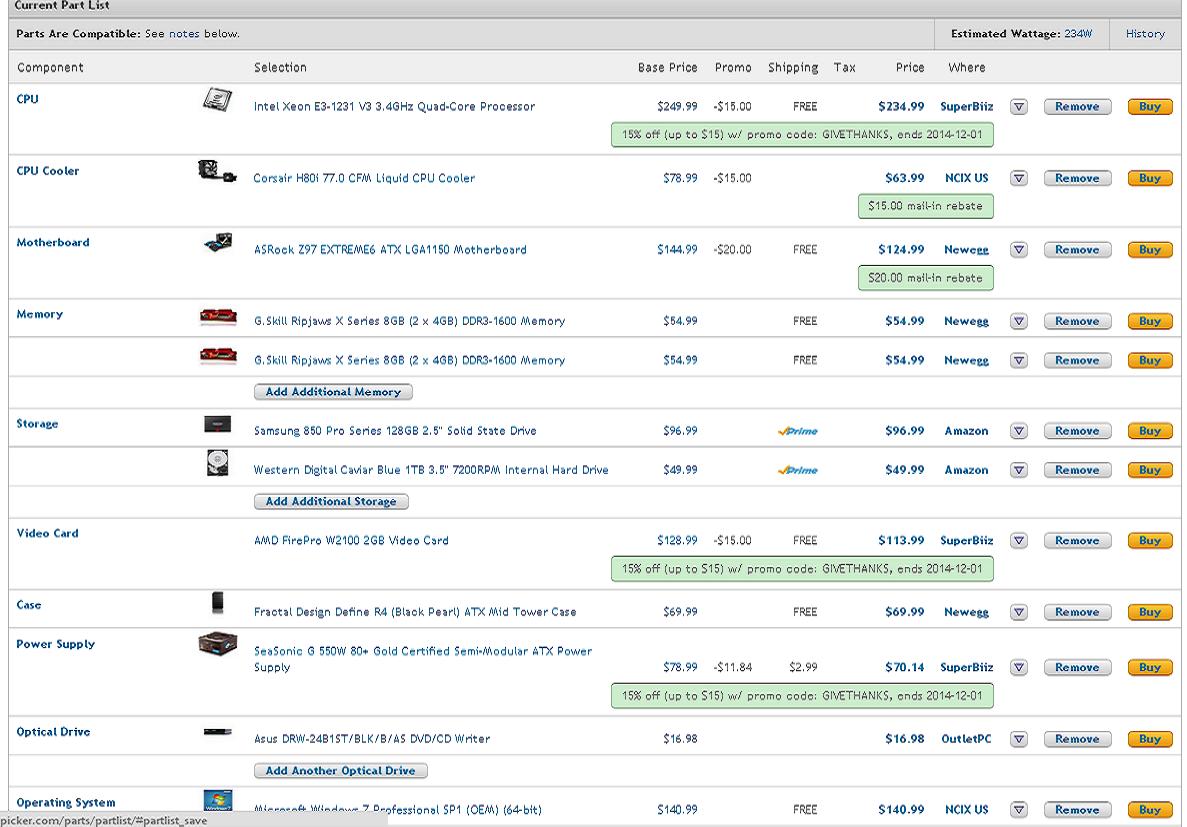Open dropdown arrow for Fractal Design Define R4
Screen dimensions: 1187x827
(x=1019, y=612)
